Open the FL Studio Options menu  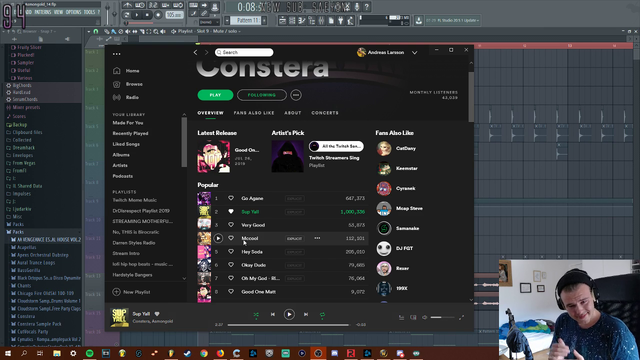(73, 12)
